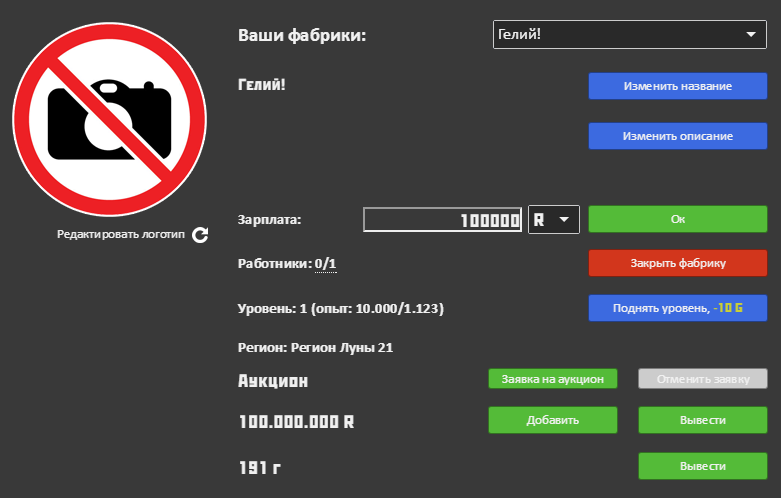Image resolution: width=781 pixels, height=498 pixels.
Task: Confirm salary with the green Ок button
Action: pyautogui.click(x=677, y=219)
